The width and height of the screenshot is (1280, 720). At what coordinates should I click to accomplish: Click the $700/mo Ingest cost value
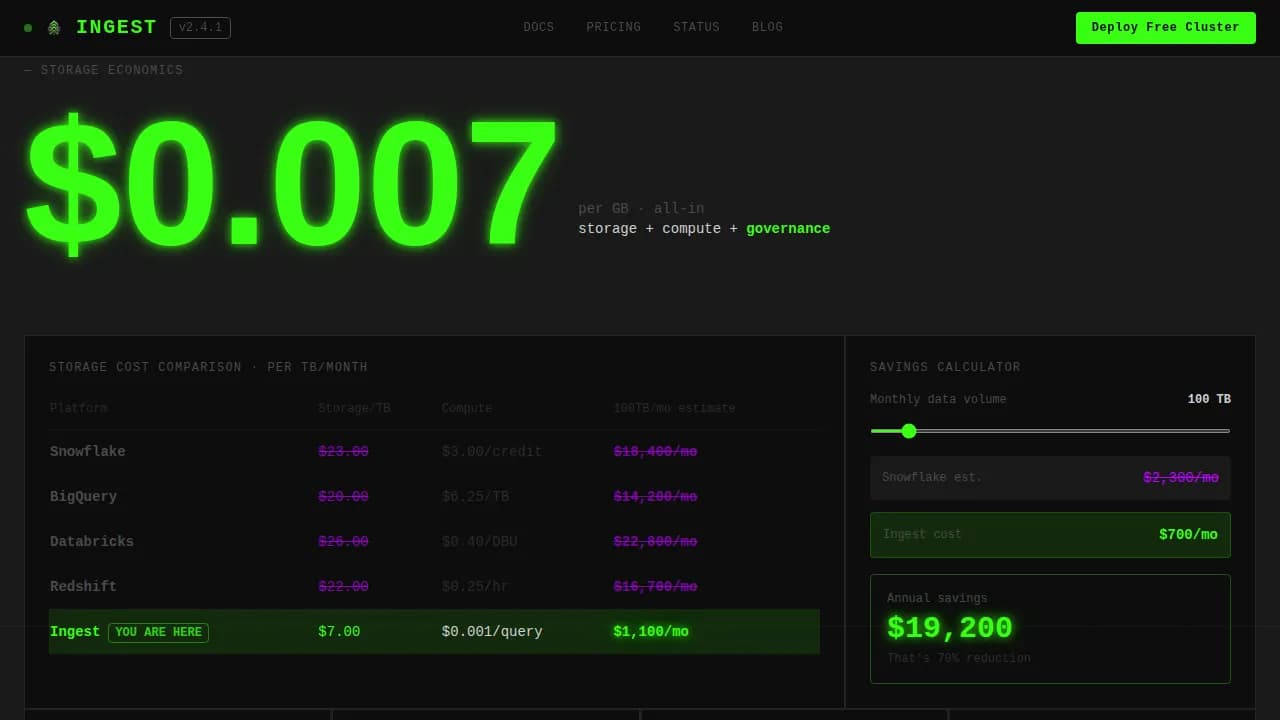[x=1188, y=535]
